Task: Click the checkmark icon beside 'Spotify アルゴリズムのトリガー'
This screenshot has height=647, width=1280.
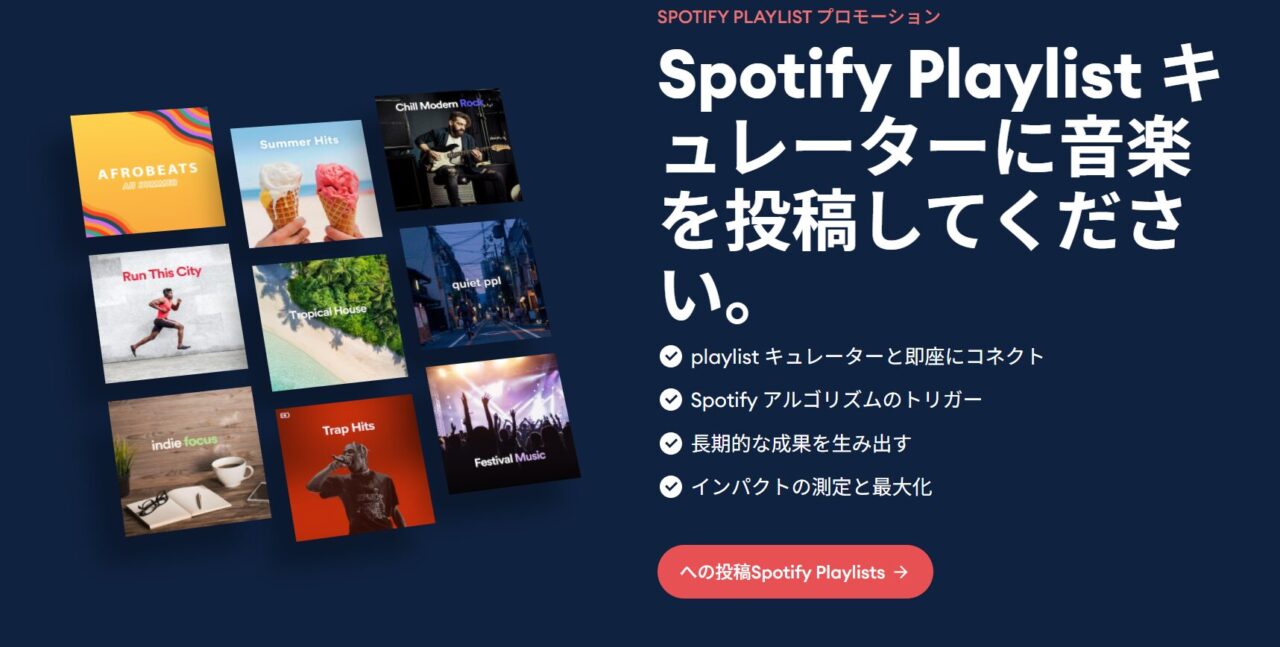Action: coord(670,400)
